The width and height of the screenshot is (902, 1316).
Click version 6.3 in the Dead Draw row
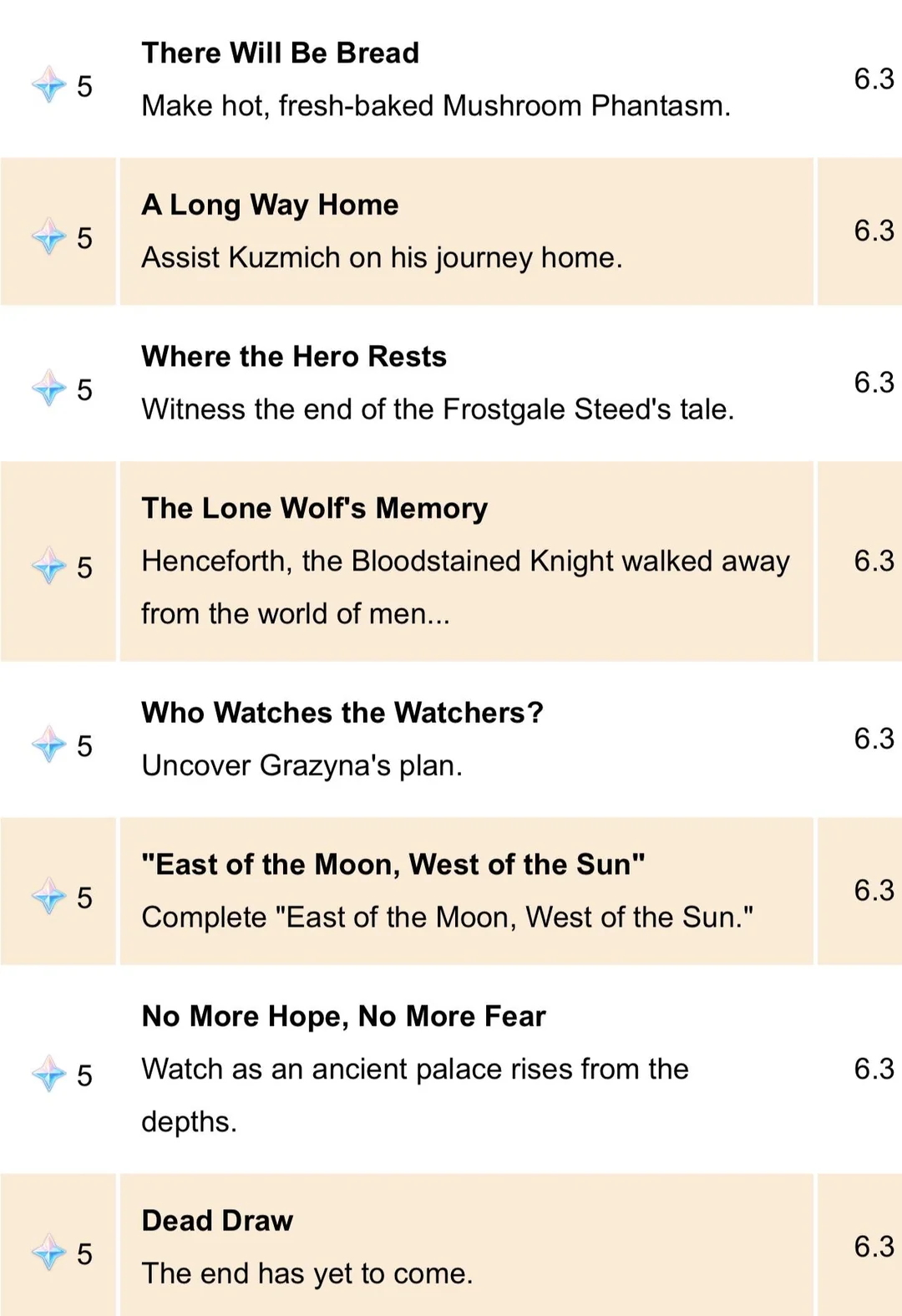(873, 1247)
